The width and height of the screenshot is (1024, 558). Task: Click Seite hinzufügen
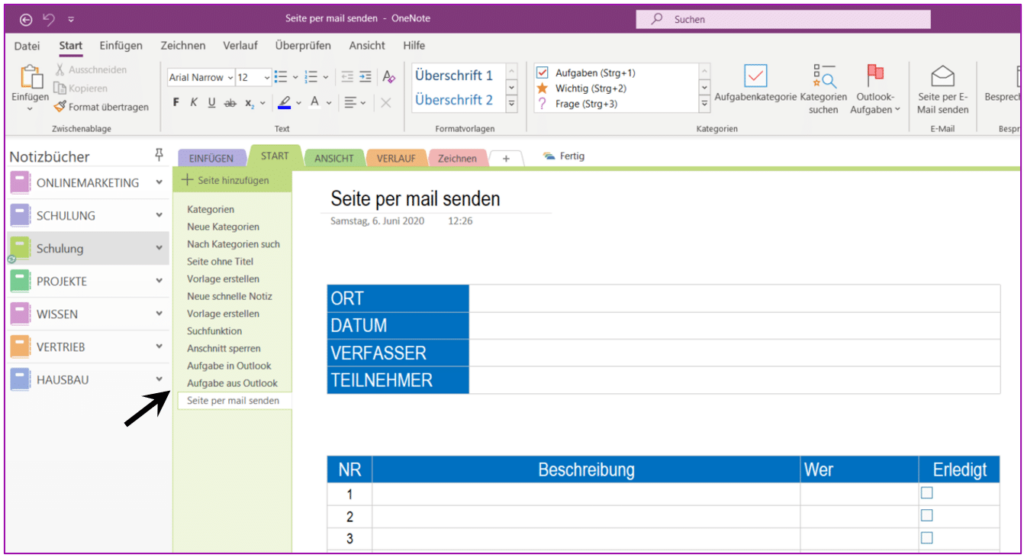(225, 180)
